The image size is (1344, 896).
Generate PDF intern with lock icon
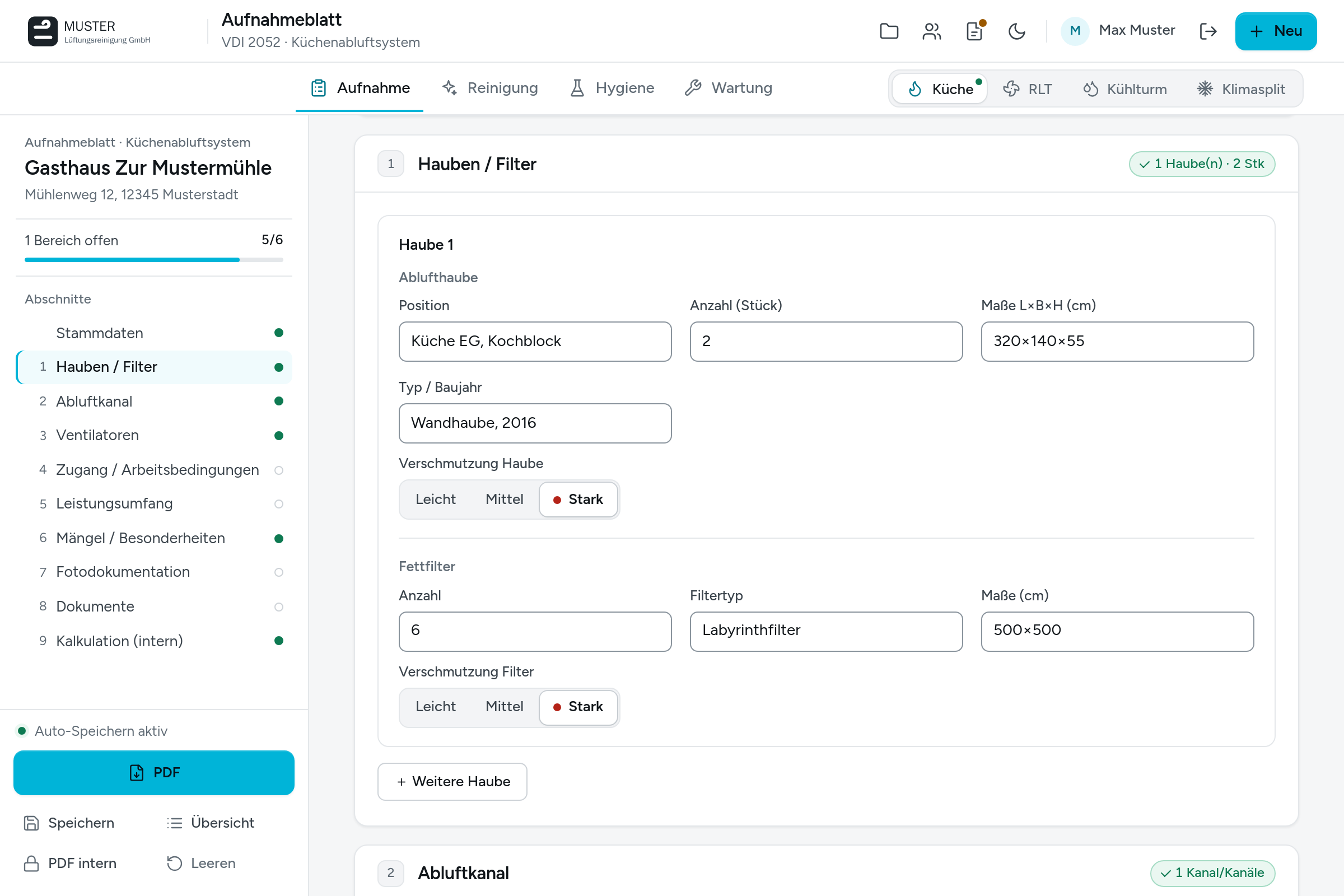click(x=71, y=863)
